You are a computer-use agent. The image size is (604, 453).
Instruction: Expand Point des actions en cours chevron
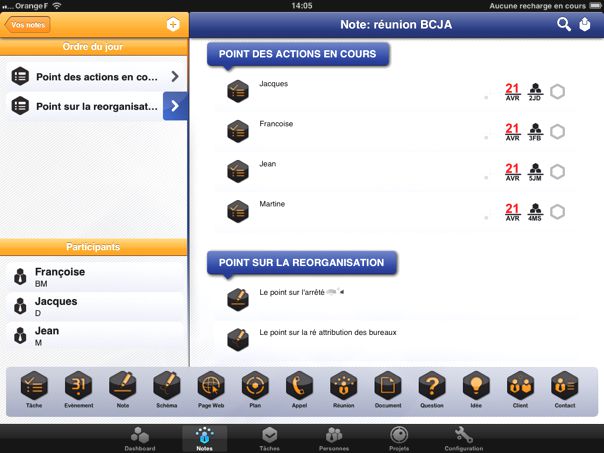(175, 76)
